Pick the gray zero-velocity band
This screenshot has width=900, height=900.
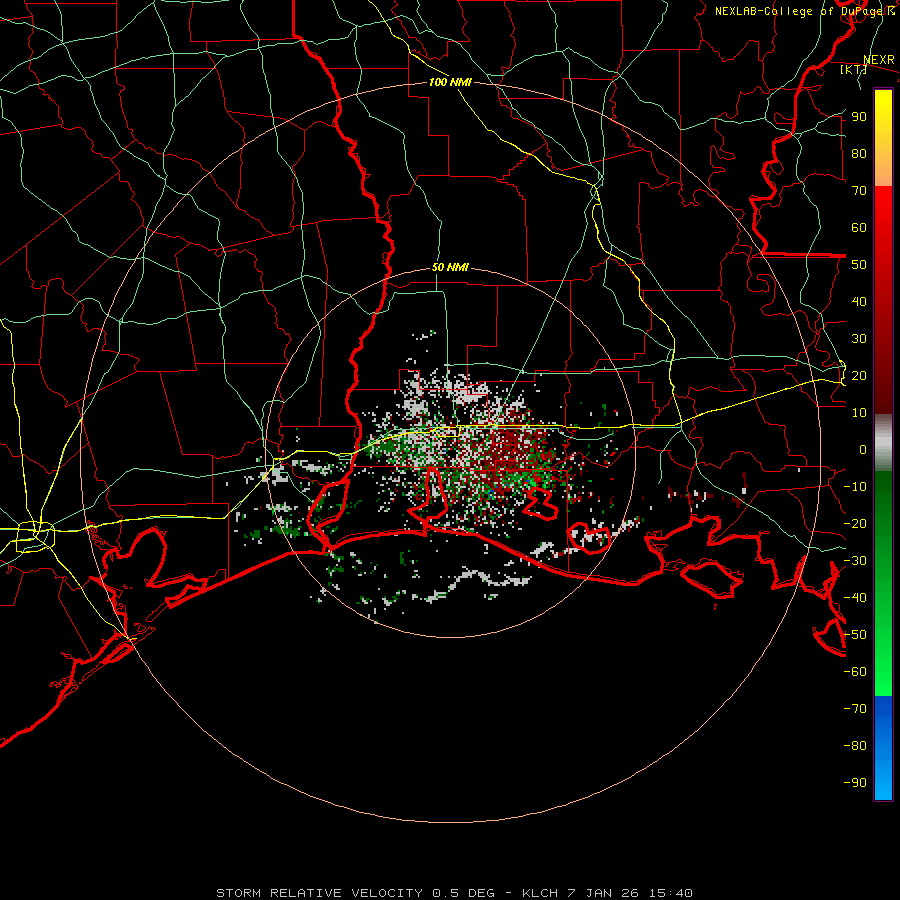click(x=883, y=443)
